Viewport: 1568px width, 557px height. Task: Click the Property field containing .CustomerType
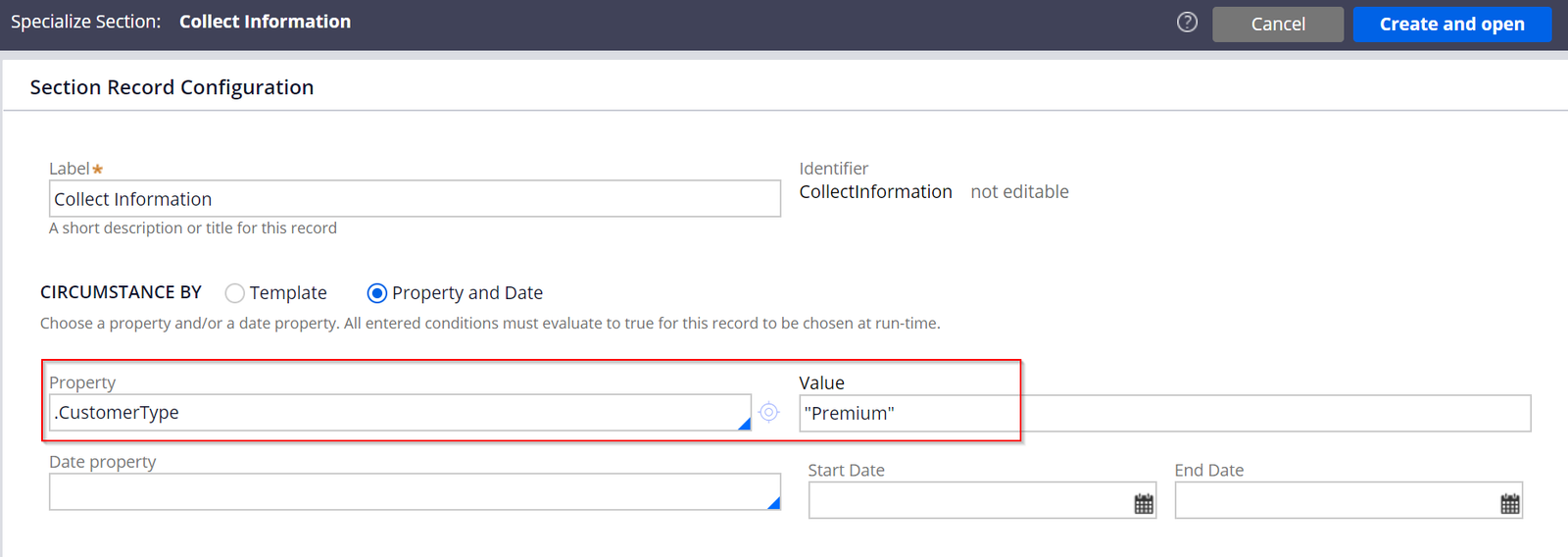(x=400, y=413)
